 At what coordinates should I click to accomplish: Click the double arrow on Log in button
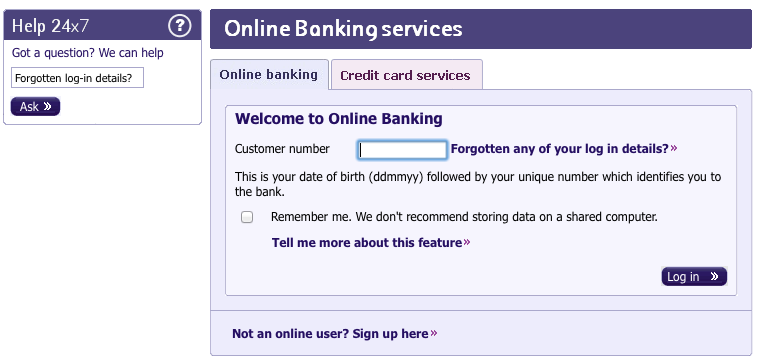(714, 276)
